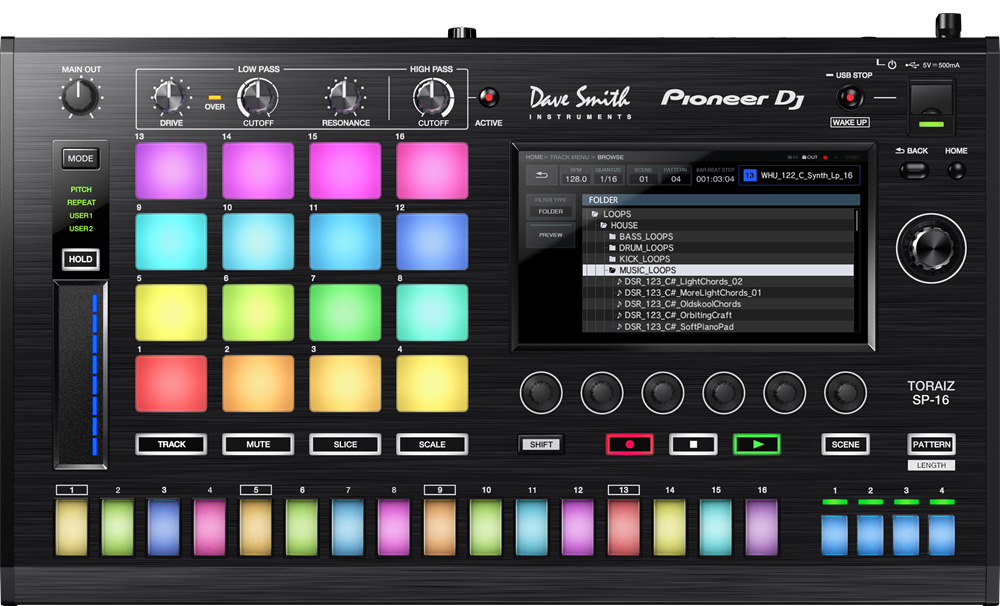This screenshot has width=1000, height=606.
Task: Hit the green performance pad 6
Action: click(258, 313)
